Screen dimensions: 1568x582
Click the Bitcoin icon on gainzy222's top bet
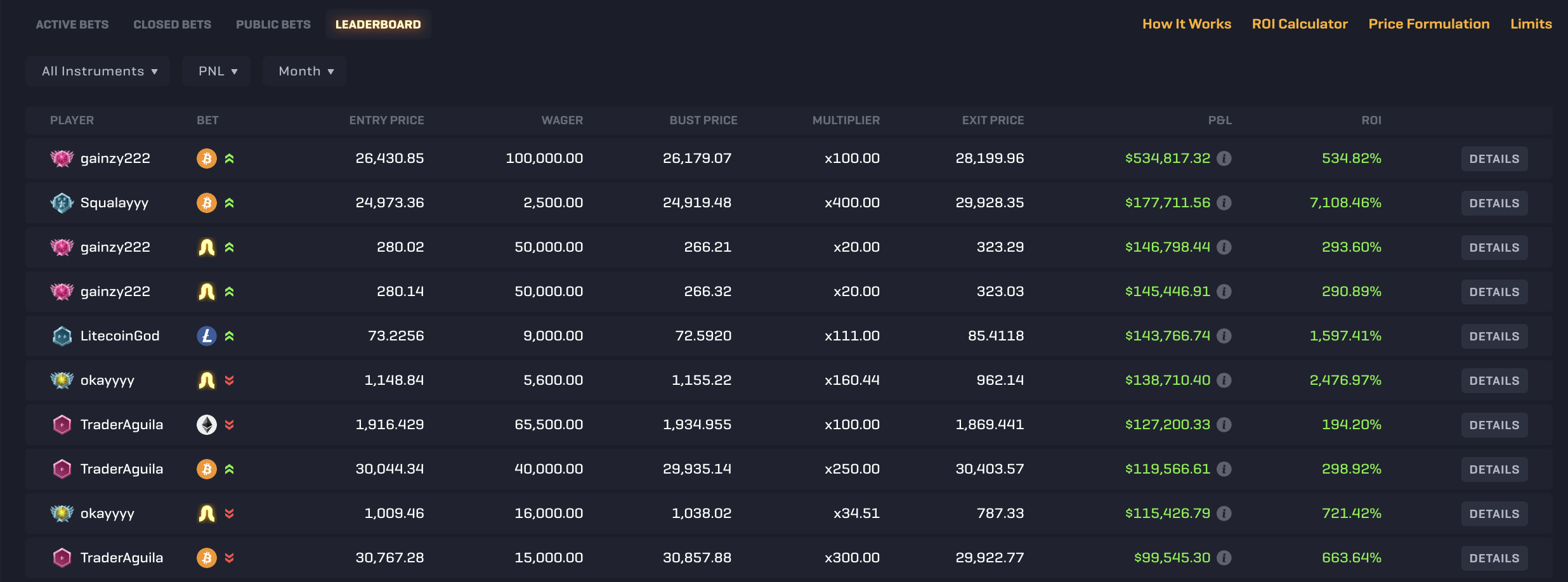click(206, 158)
